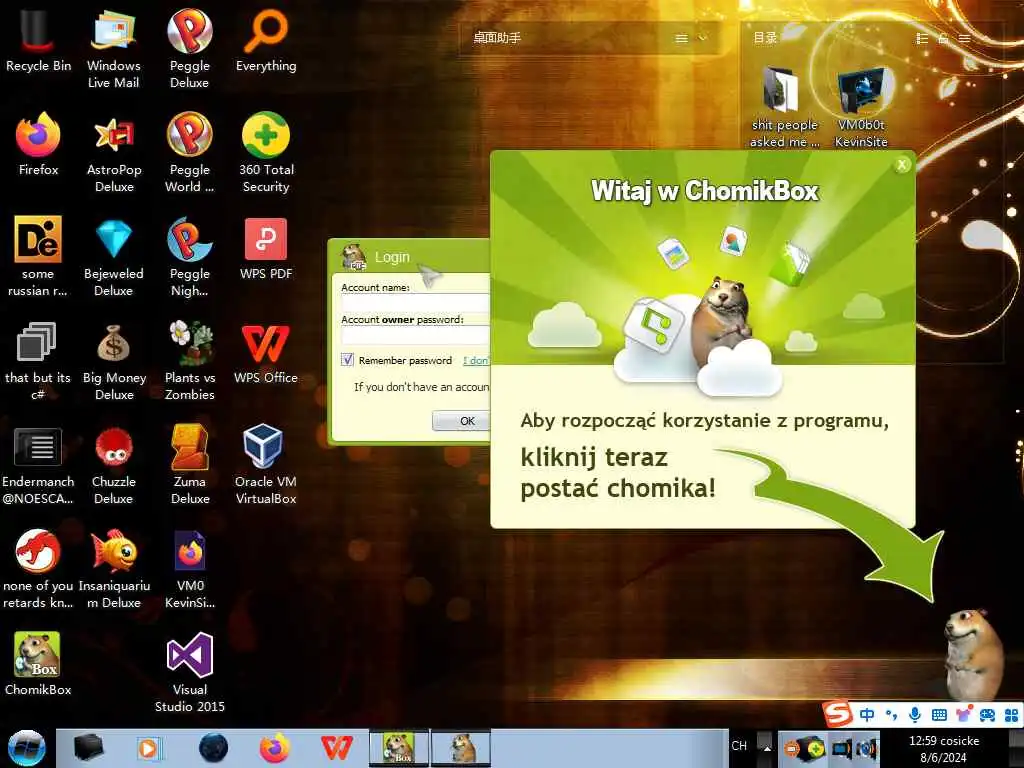Select the 'some russian r...' DE icon
The width and height of the screenshot is (1024, 768).
(38, 256)
